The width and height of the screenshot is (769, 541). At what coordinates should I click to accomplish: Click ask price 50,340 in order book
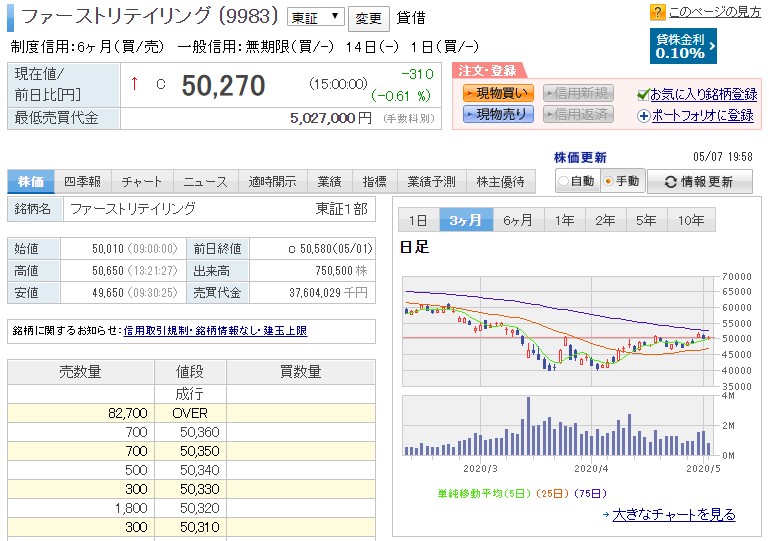pos(200,470)
